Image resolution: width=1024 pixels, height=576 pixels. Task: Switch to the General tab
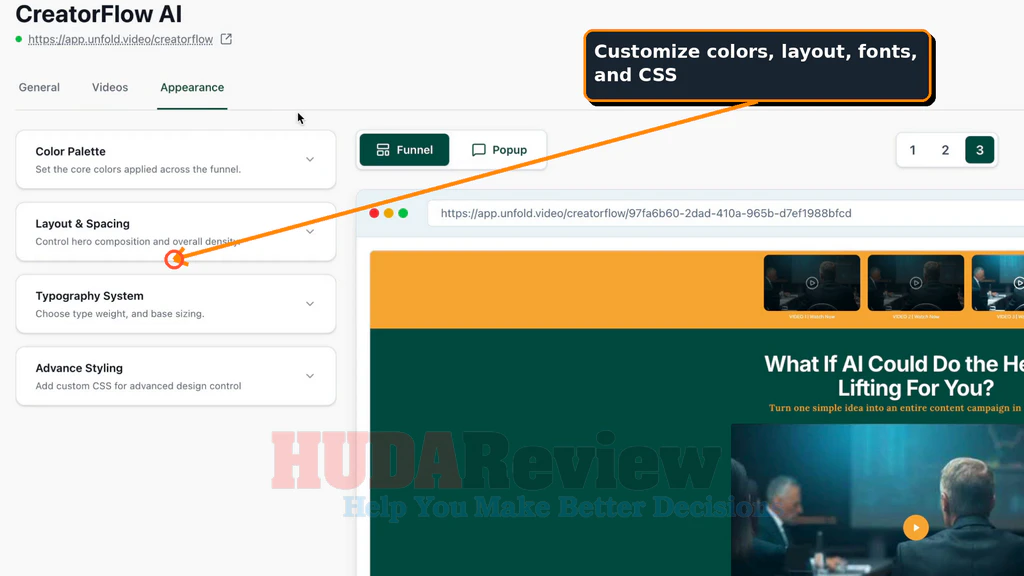[39, 88]
